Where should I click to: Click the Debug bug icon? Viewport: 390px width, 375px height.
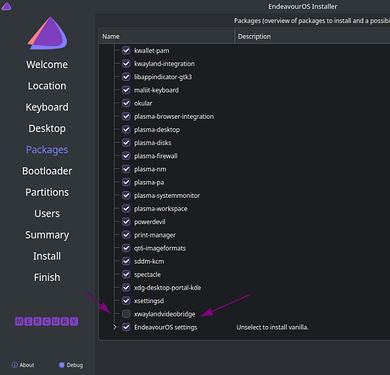tap(62, 365)
